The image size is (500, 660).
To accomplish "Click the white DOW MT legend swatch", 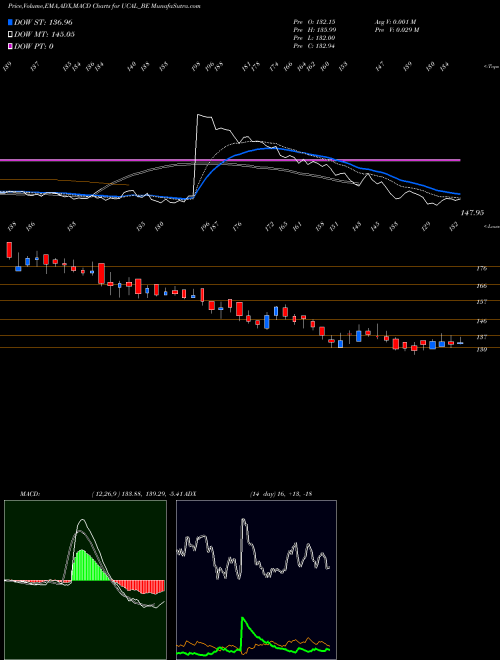I will click(10, 35).
